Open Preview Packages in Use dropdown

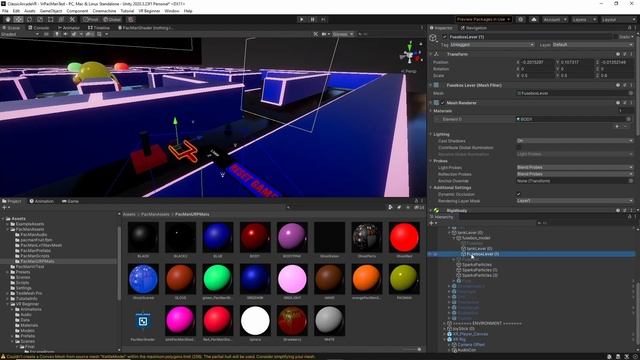point(484,19)
